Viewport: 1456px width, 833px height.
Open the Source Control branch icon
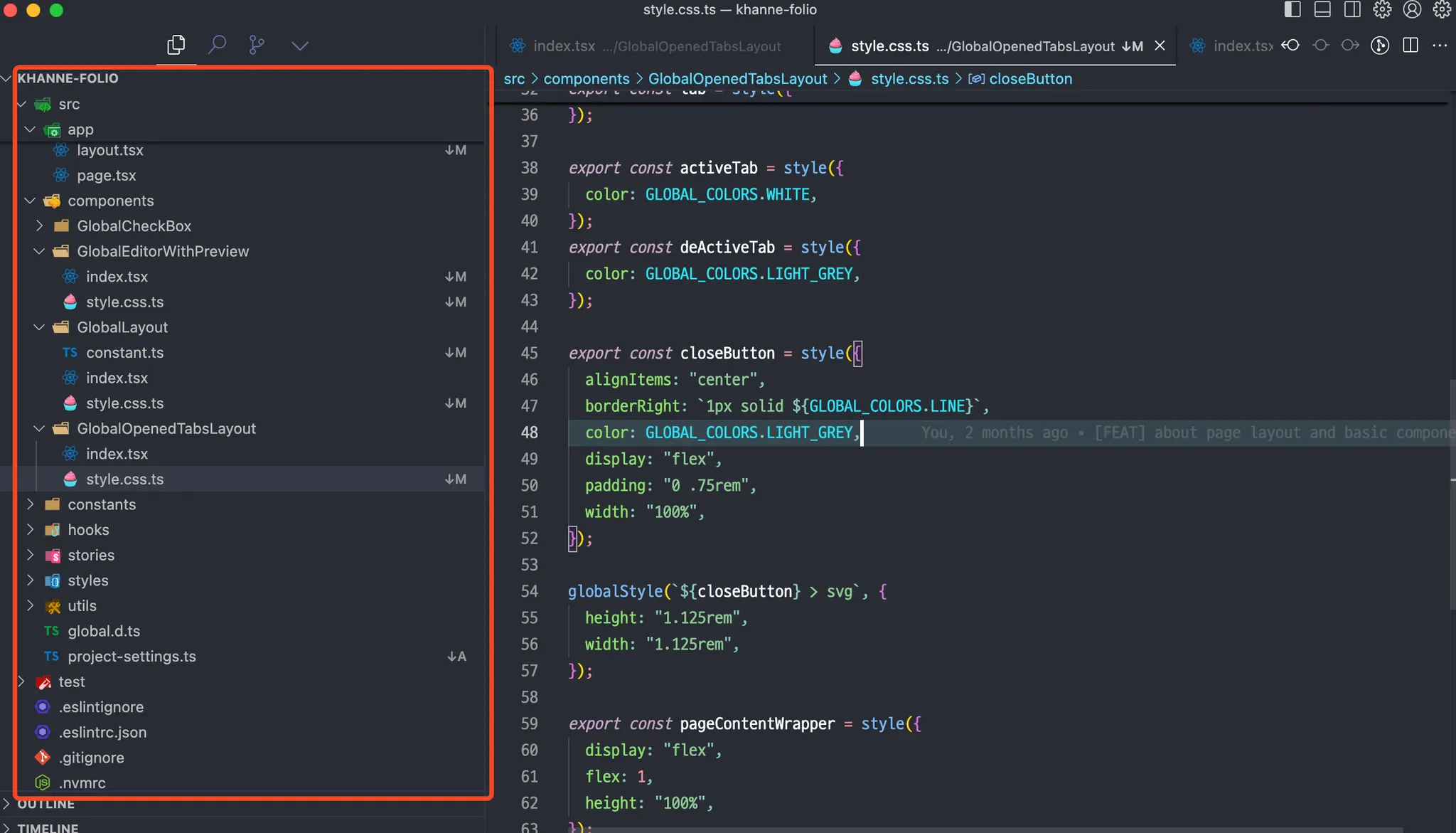pos(257,45)
